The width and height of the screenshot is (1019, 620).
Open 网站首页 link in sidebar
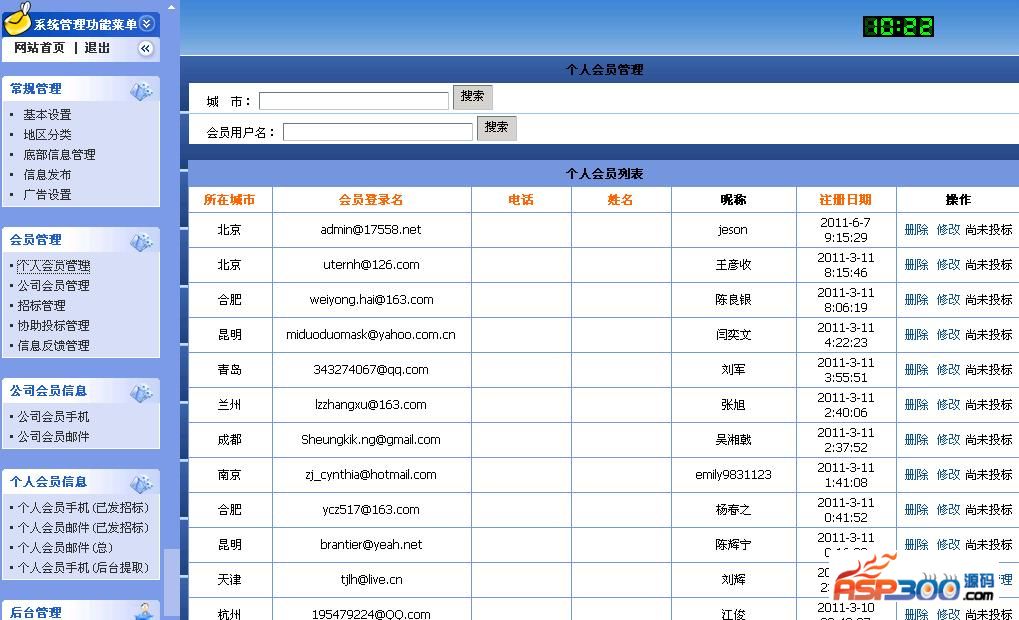39,48
